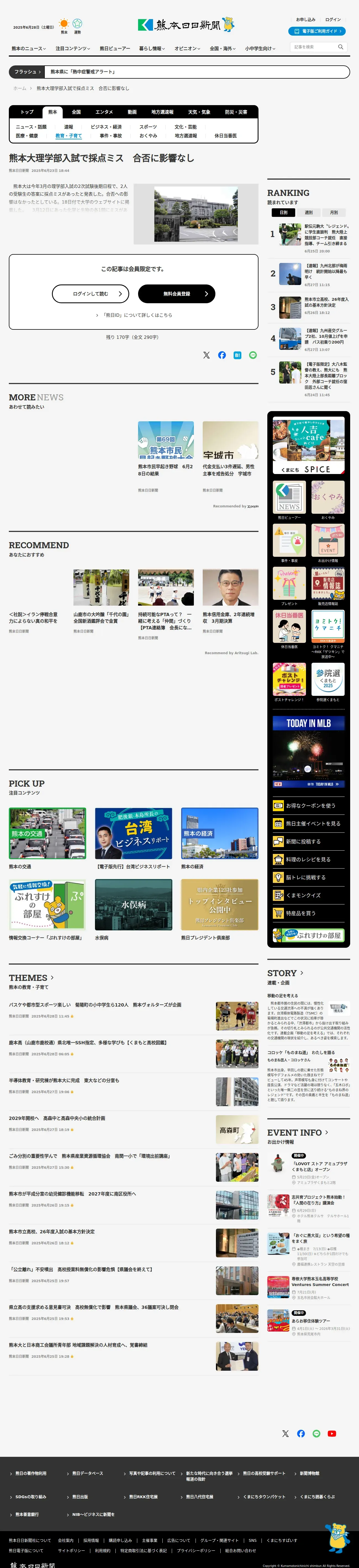The image size is (359, 1568).
Task: Select the 週別 ranking tab
Action: click(x=308, y=212)
